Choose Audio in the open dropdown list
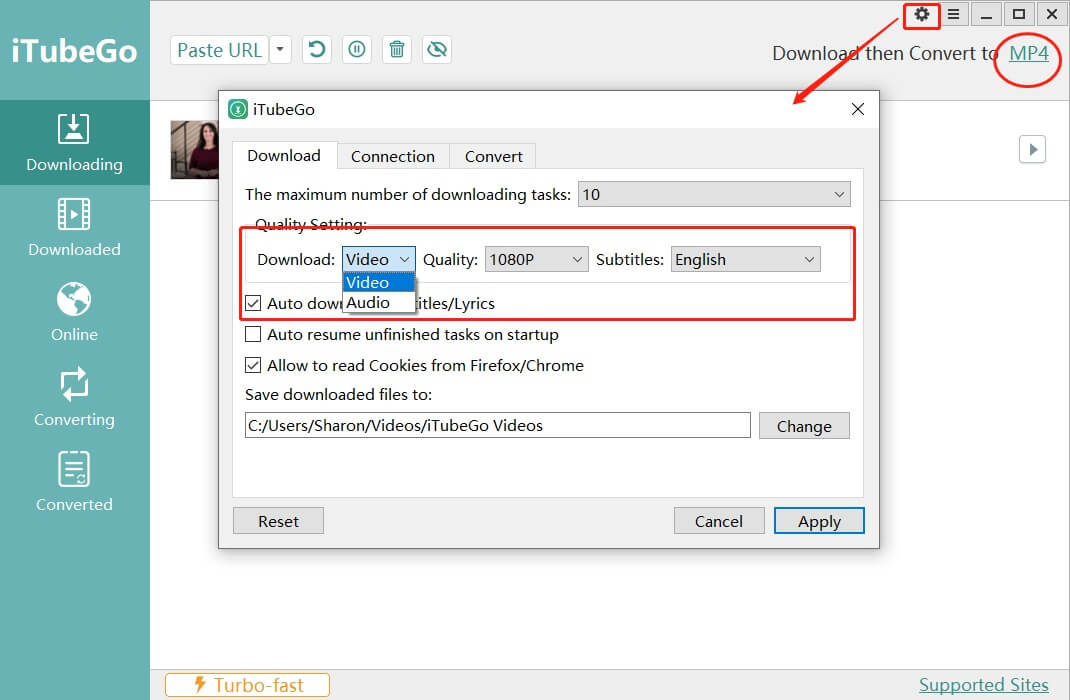Viewport: 1070px width, 700px height. (x=379, y=302)
